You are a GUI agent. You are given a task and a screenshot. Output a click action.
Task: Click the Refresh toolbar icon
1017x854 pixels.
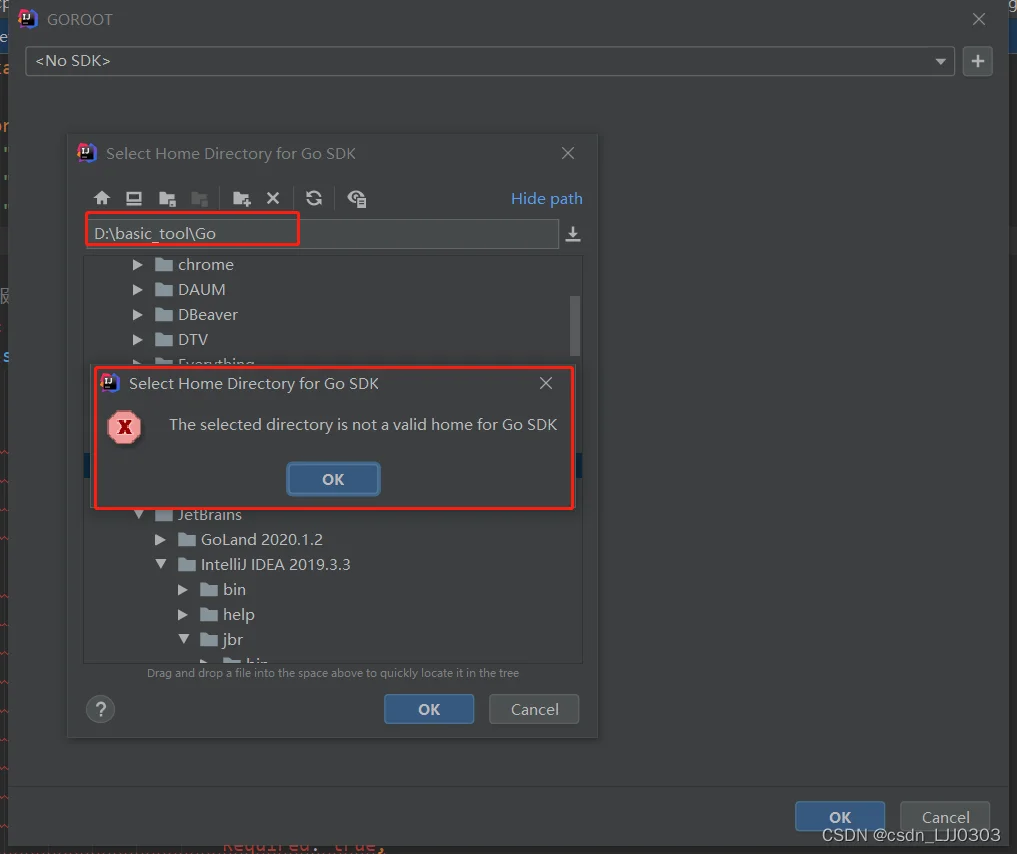314,198
